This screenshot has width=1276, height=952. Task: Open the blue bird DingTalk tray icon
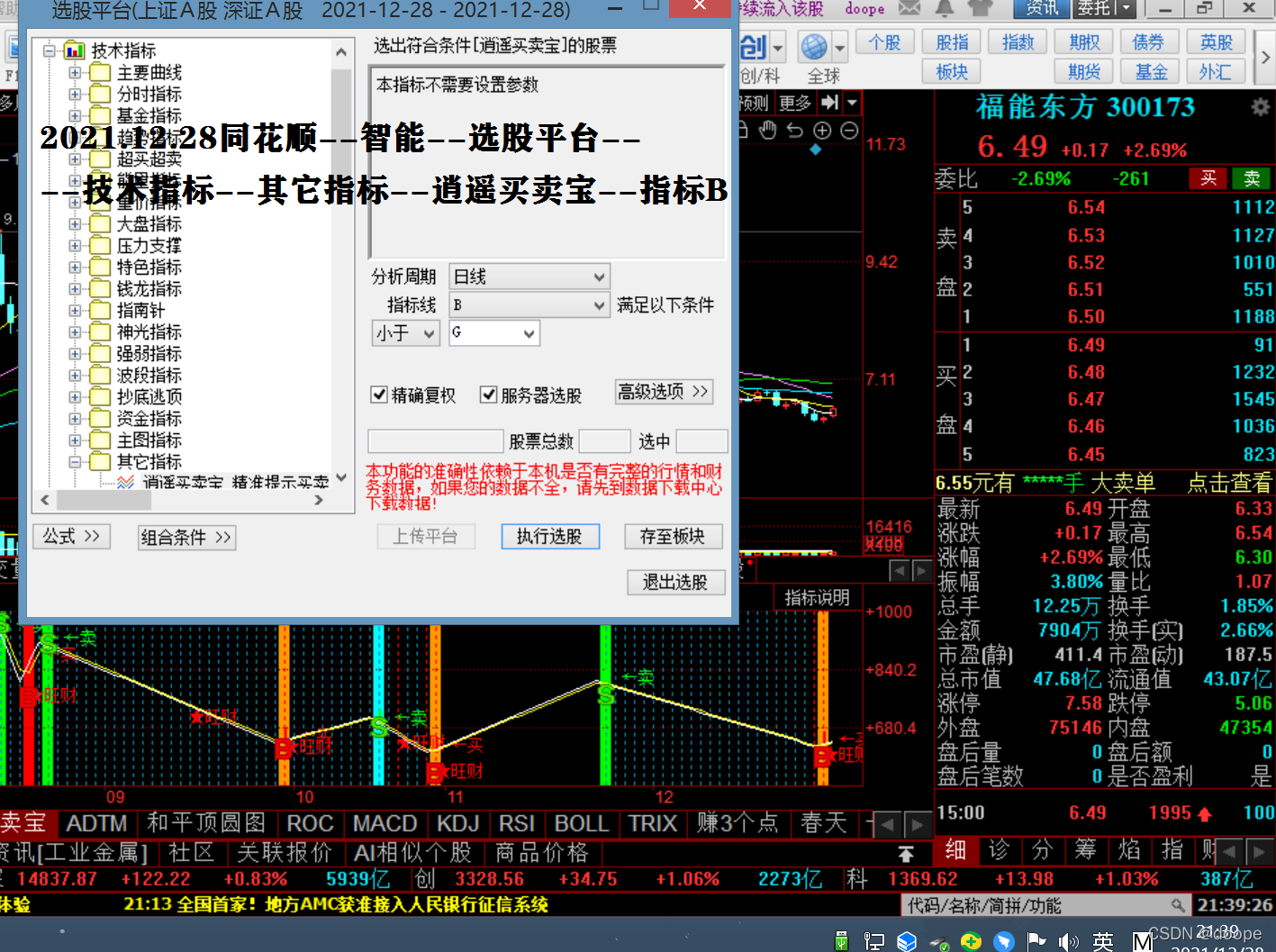1004,941
